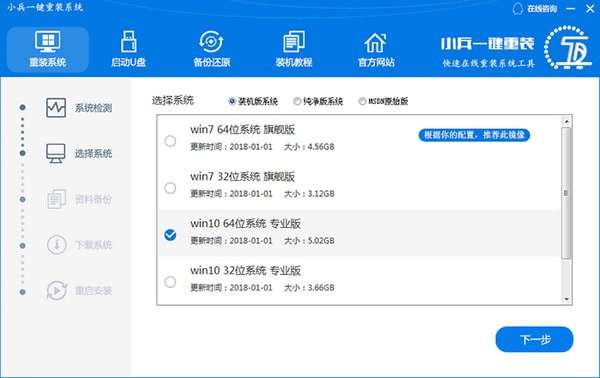Open the 备份还原 backup restore icon
The image size is (600, 378).
[211, 41]
